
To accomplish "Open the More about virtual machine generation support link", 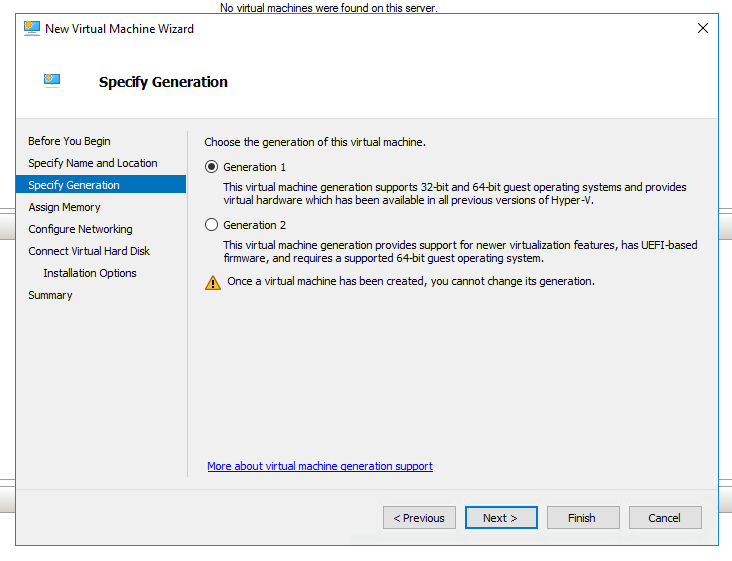I will [320, 466].
